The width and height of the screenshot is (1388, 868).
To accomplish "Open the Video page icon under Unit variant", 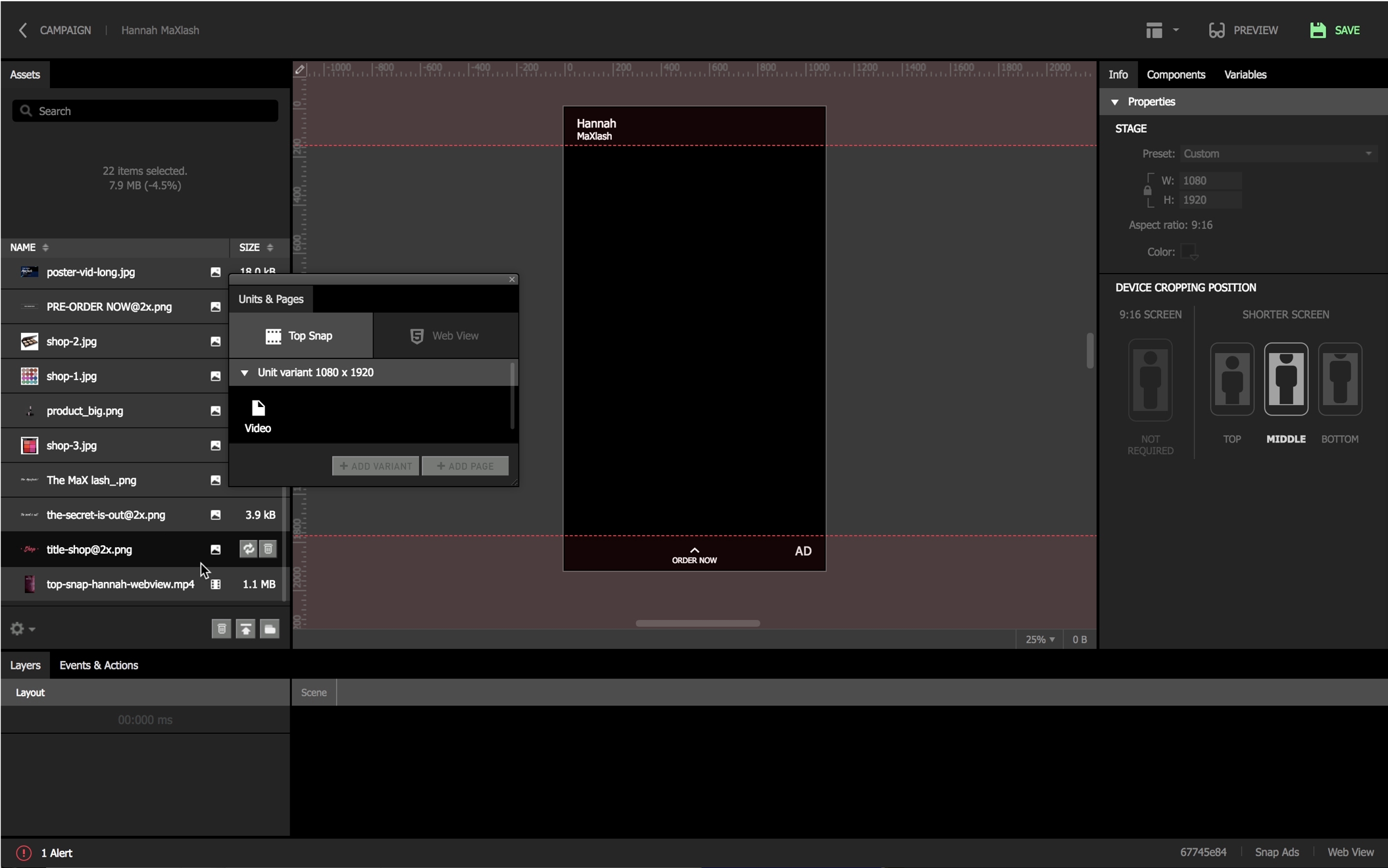I will [258, 408].
